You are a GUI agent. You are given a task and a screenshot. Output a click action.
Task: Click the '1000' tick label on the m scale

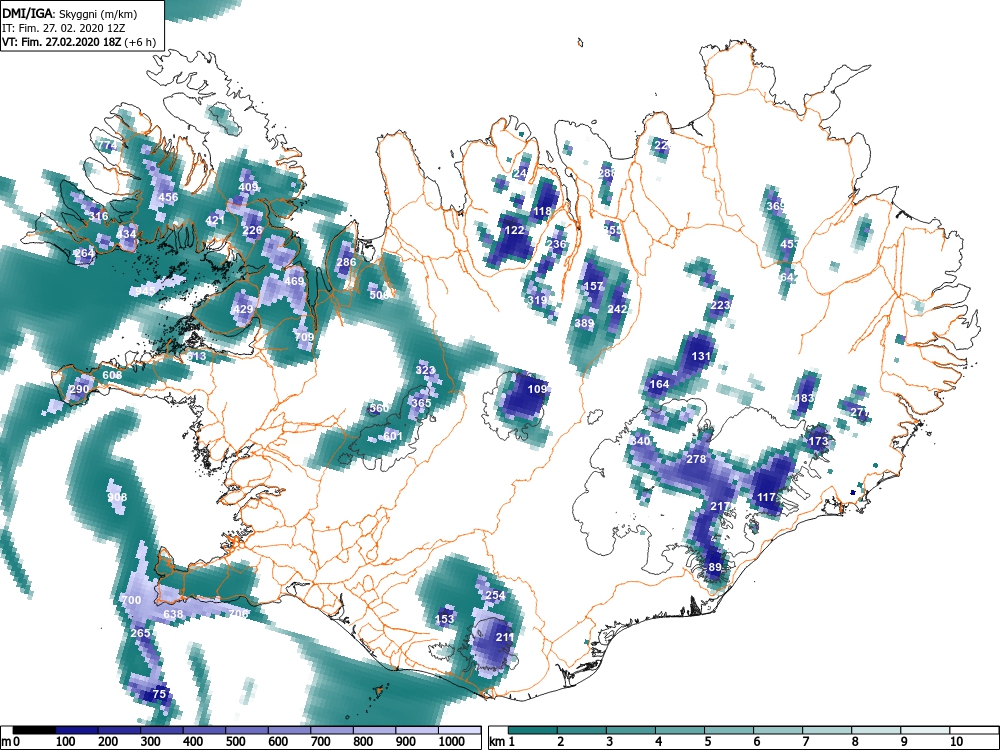pyautogui.click(x=451, y=742)
